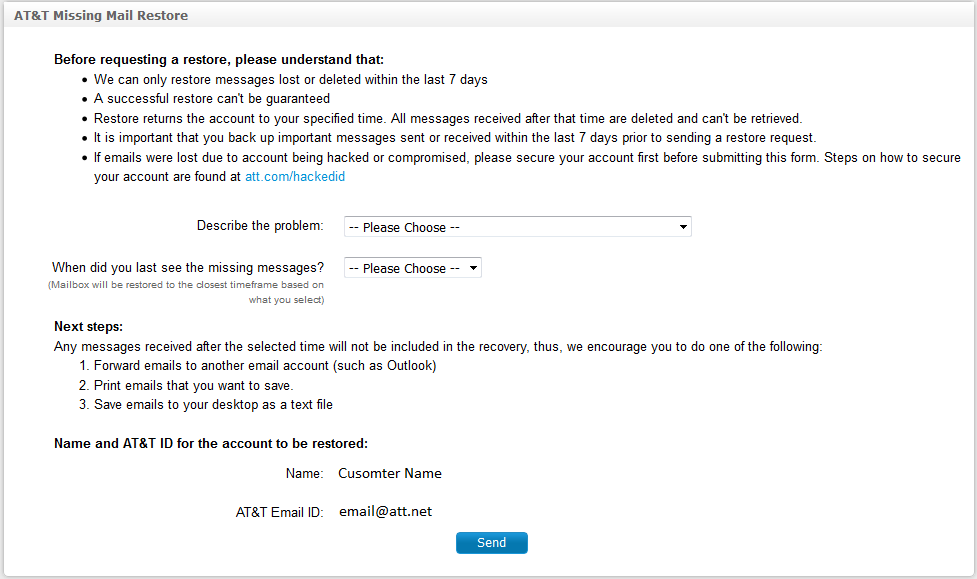977x579 pixels.
Task: Click the "Next steps:" heading
Action: (88, 327)
